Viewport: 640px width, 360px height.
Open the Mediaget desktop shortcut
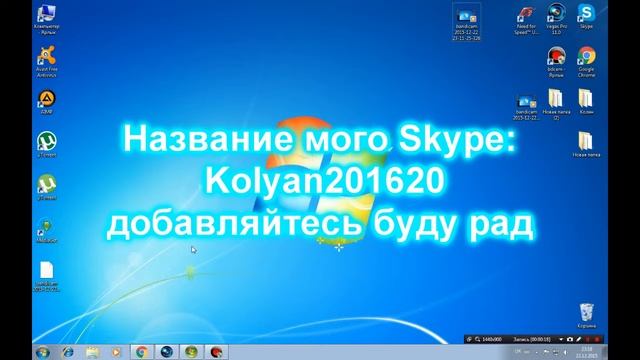47,231
